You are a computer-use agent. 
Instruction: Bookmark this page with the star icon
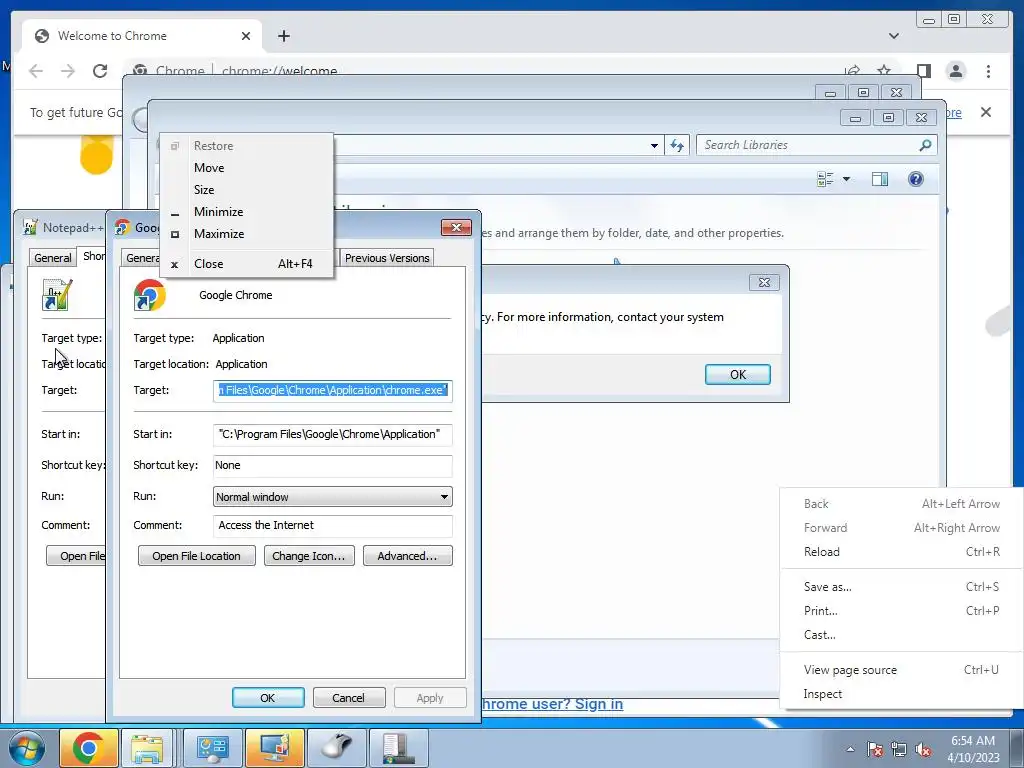pos(884,71)
